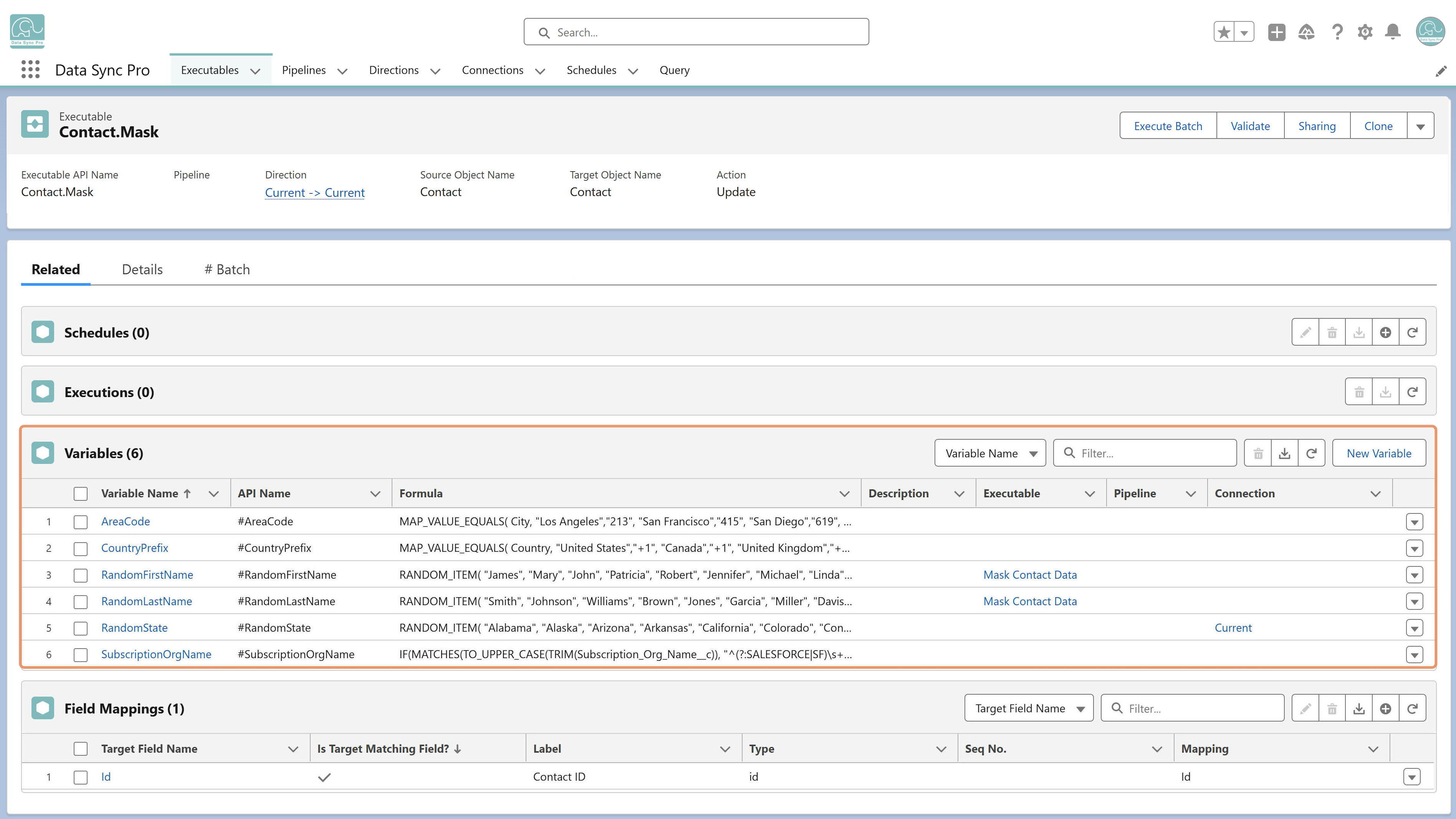
Task: Open the user profile avatar
Action: (x=1430, y=31)
